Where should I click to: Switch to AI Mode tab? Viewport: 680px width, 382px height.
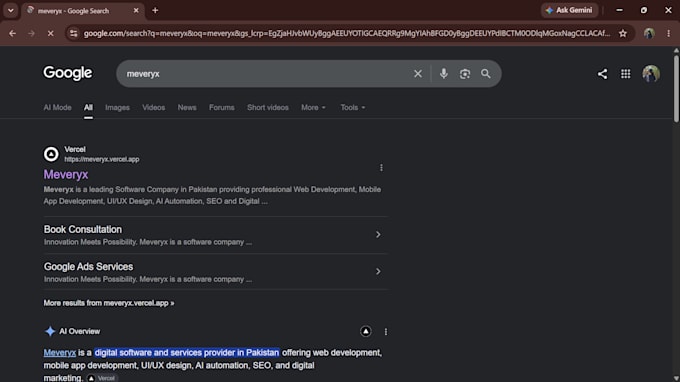[57, 108]
